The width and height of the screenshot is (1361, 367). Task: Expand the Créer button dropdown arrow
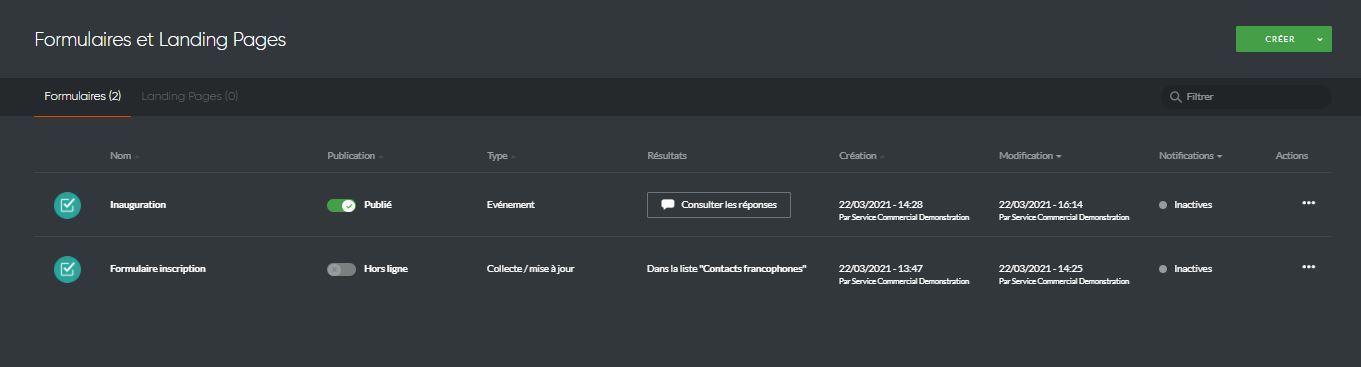(1320, 39)
